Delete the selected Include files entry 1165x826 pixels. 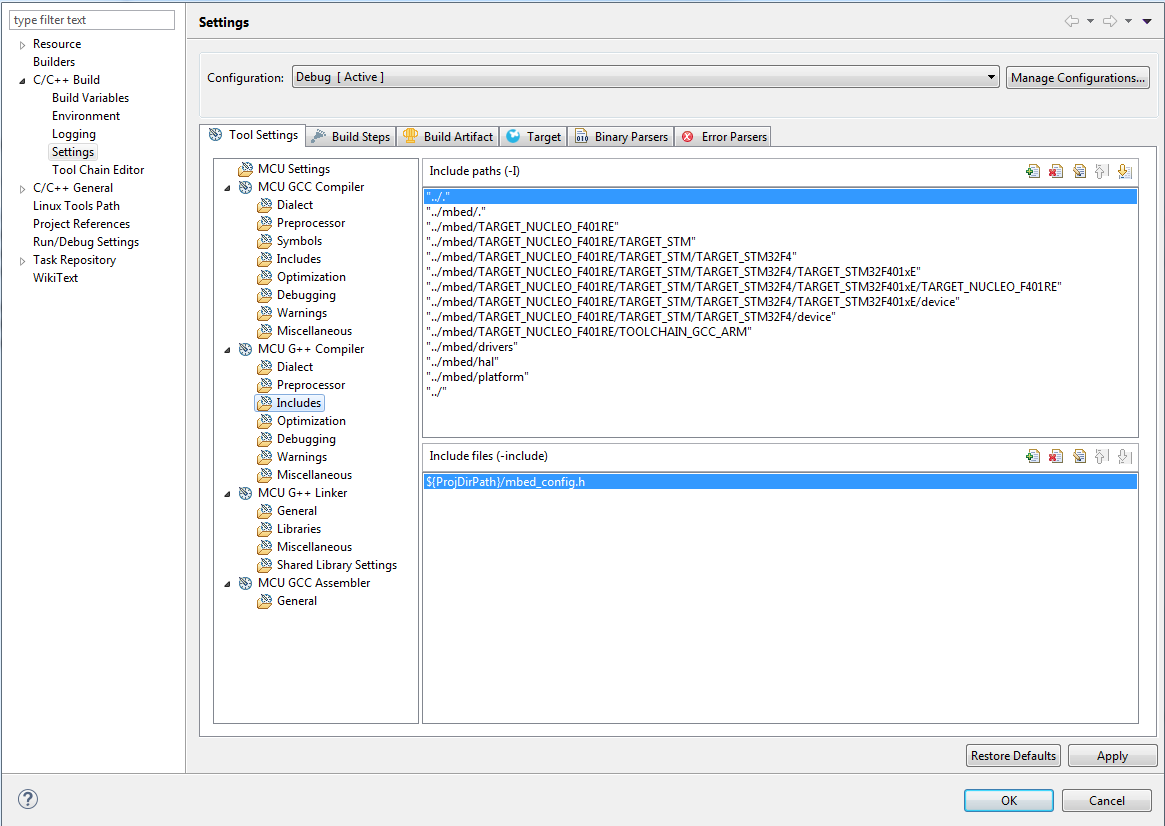pyautogui.click(x=1056, y=457)
